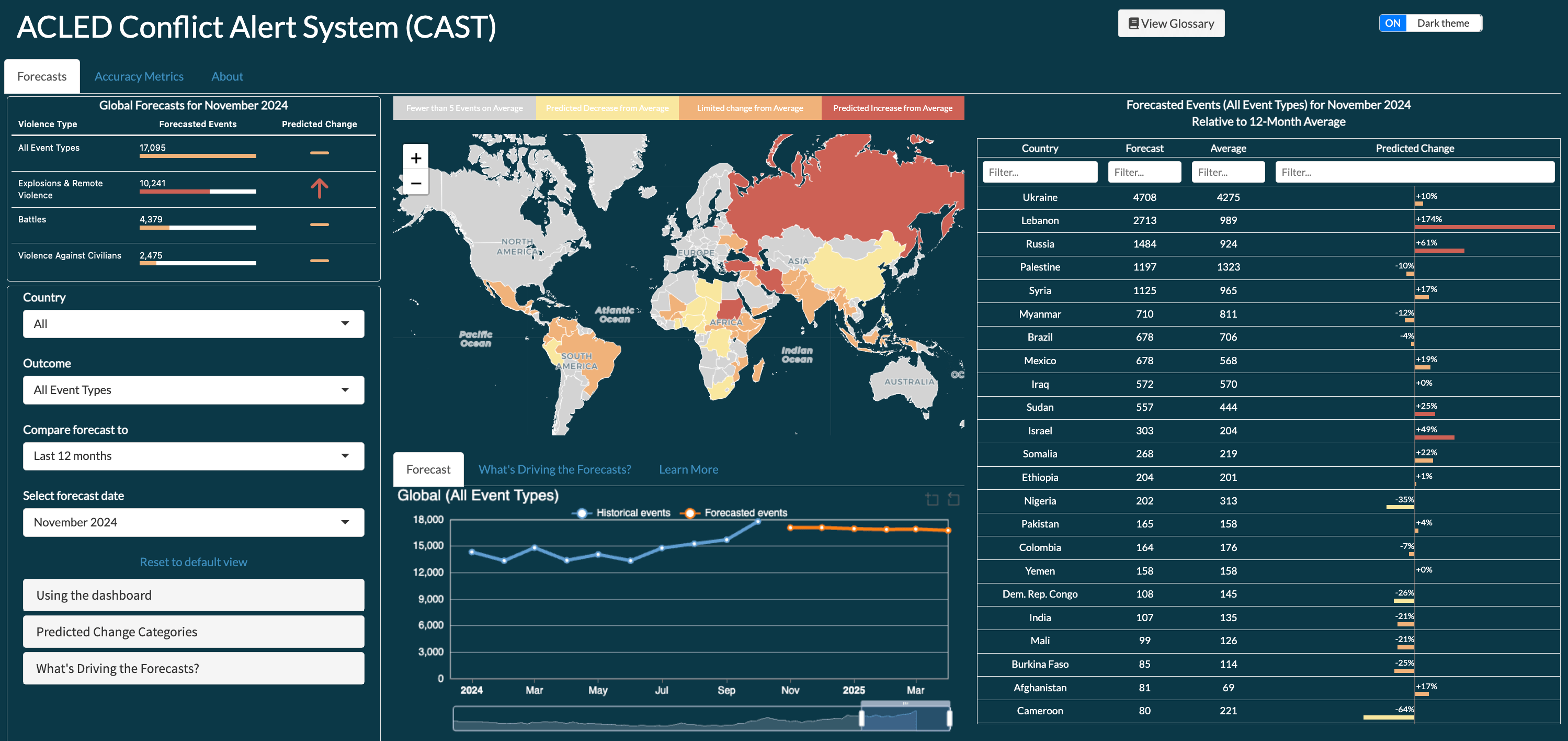Select the Palestine row in the table
Image resolution: width=1568 pixels, height=741 pixels.
coord(1268,267)
